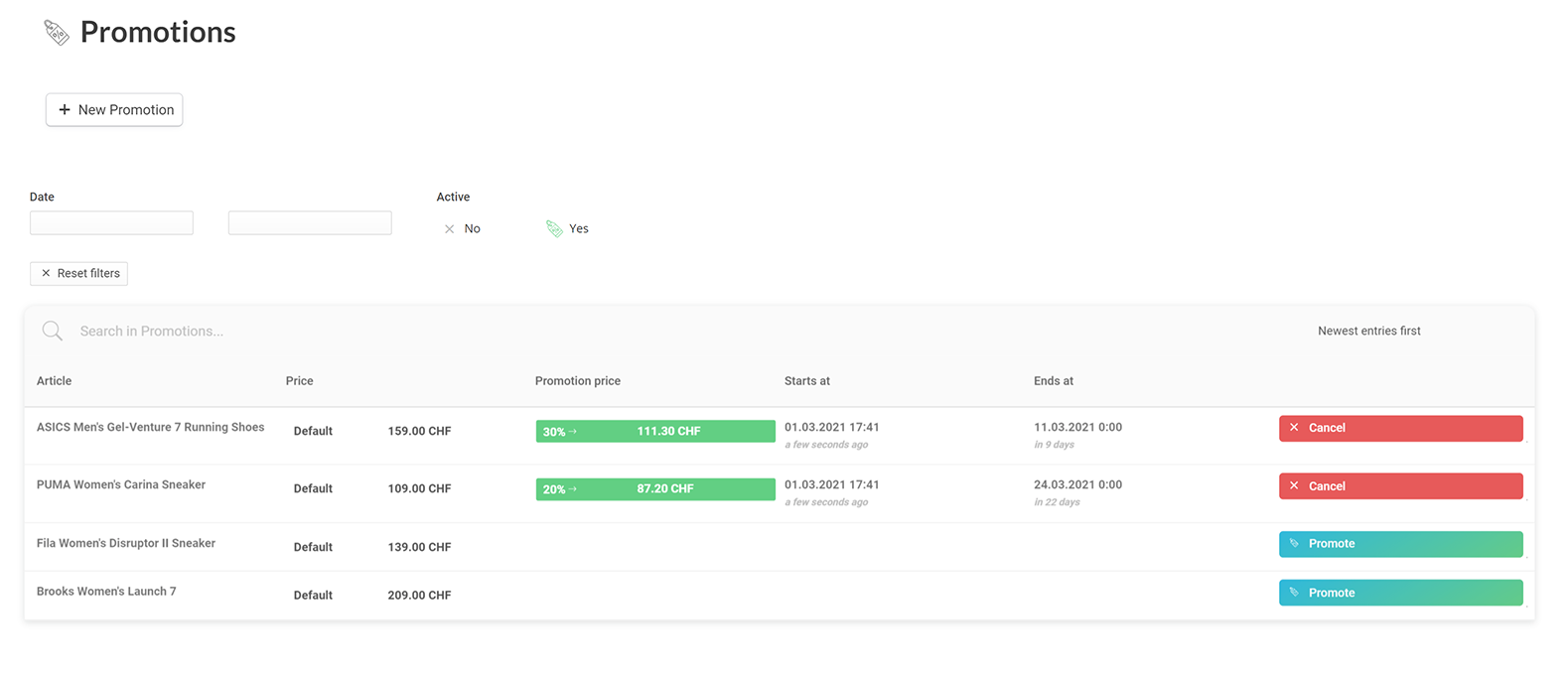Open the Newest entries first sort dropdown
1568x677 pixels.
[1368, 331]
